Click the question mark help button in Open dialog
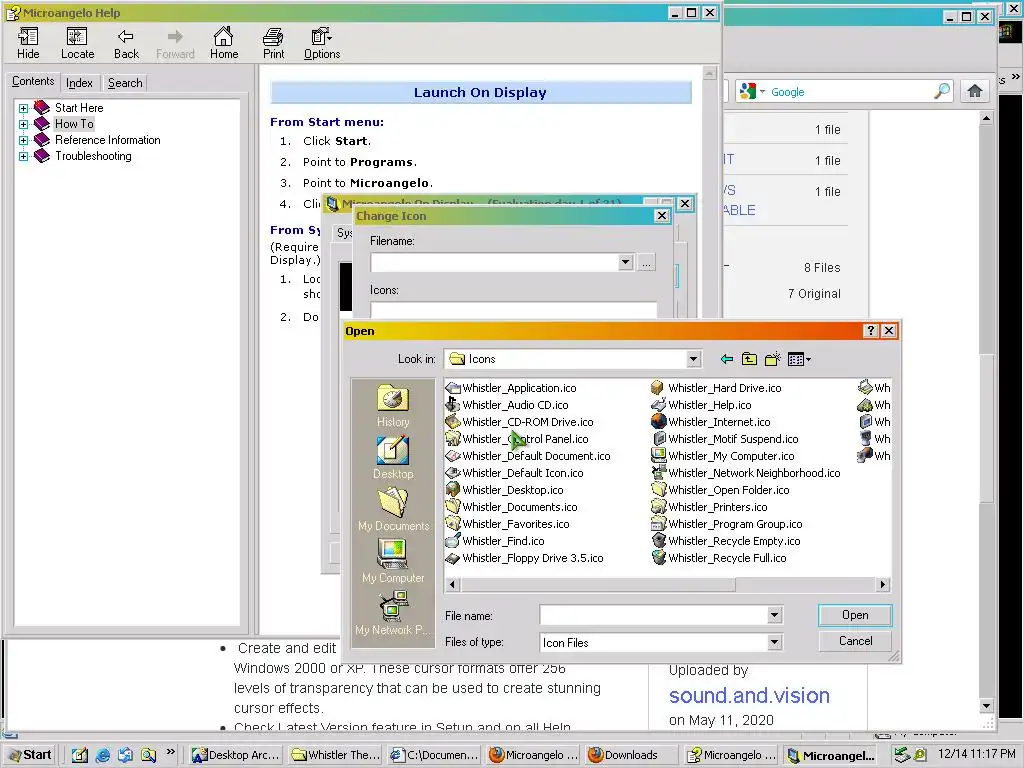The height and width of the screenshot is (768, 1024). click(x=871, y=331)
